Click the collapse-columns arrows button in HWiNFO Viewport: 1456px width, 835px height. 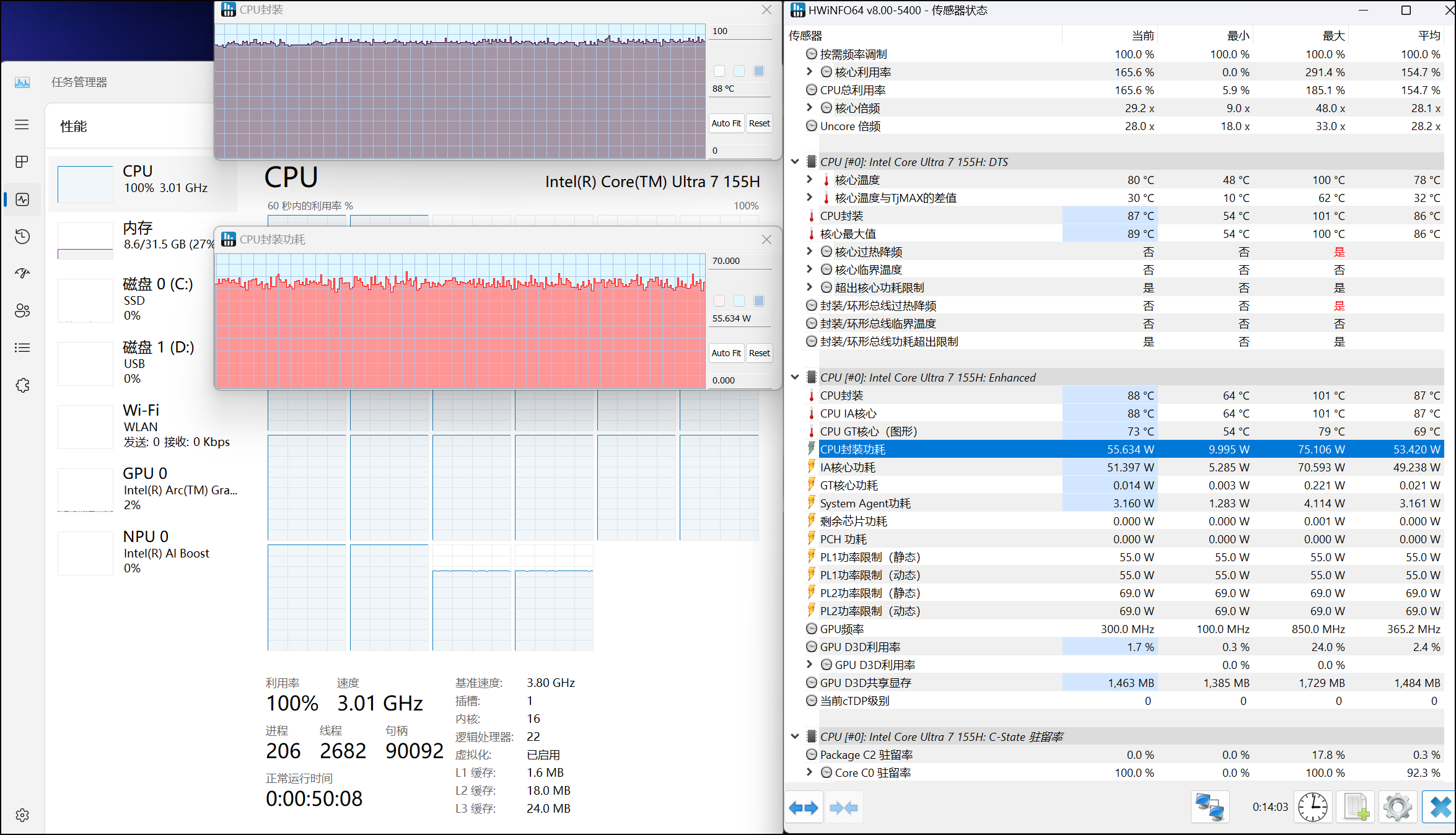843,807
